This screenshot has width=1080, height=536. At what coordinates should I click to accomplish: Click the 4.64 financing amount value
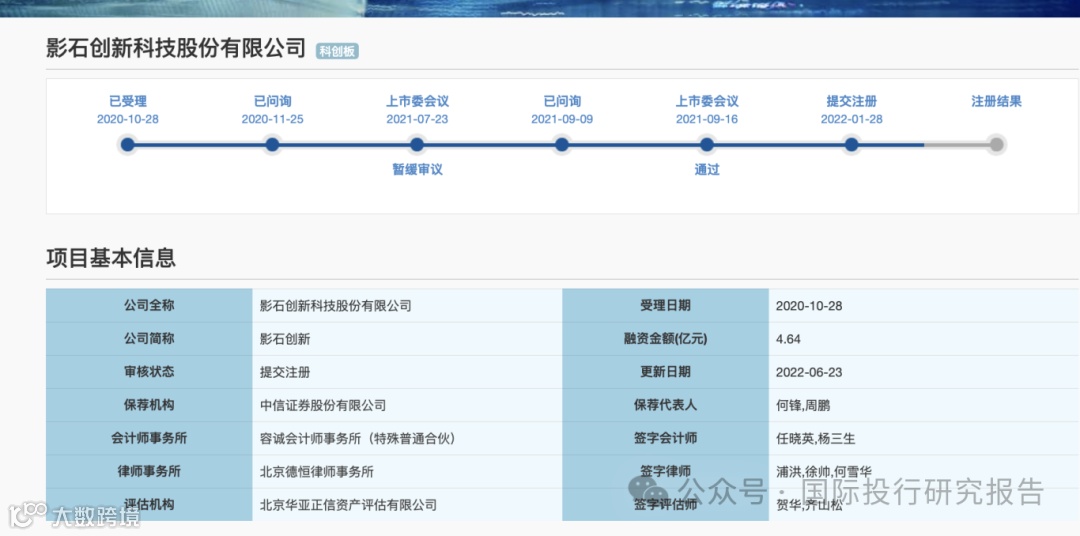click(788, 339)
